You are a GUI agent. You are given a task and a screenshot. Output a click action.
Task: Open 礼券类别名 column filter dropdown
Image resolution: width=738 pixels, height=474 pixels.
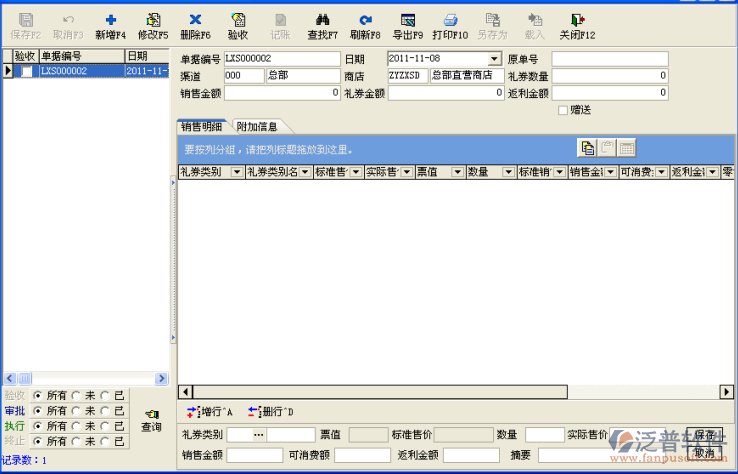pyautogui.click(x=305, y=172)
